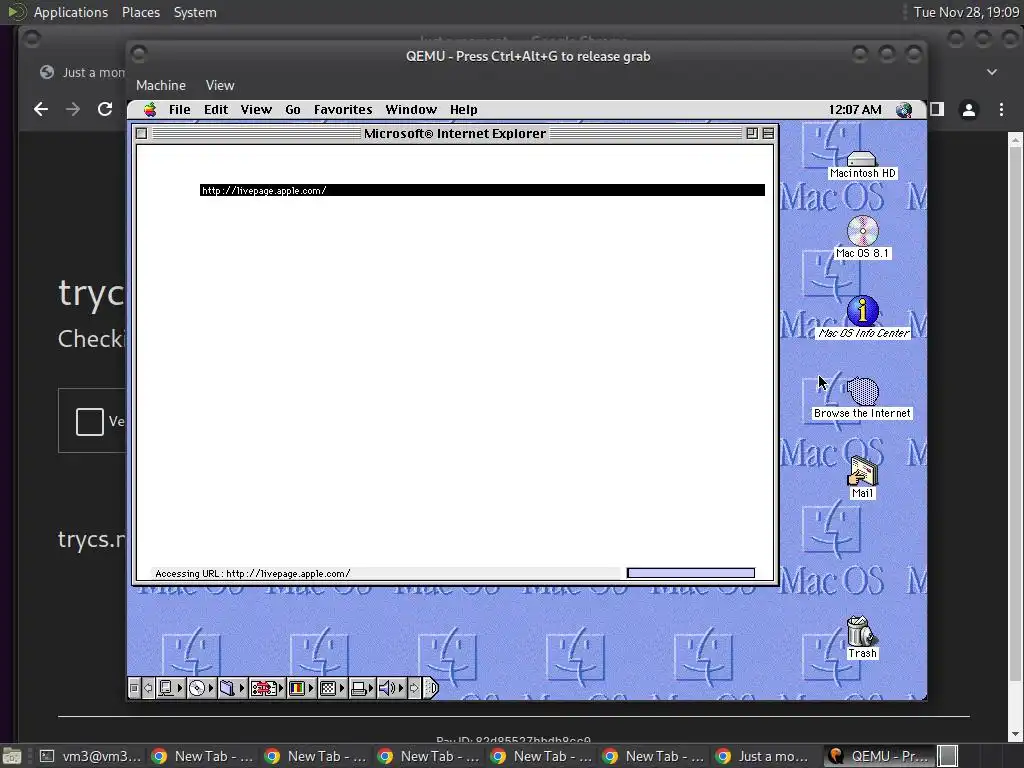Open the Chrome profile icon
The width and height of the screenshot is (1024, 768).
tap(969, 110)
